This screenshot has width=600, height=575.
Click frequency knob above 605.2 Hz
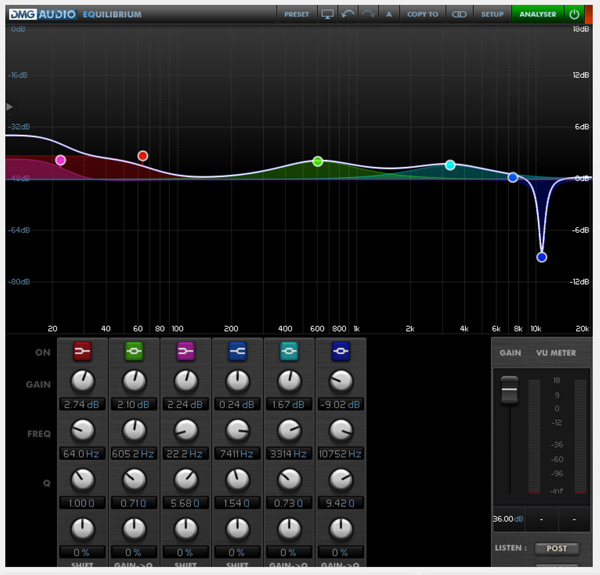[134, 430]
